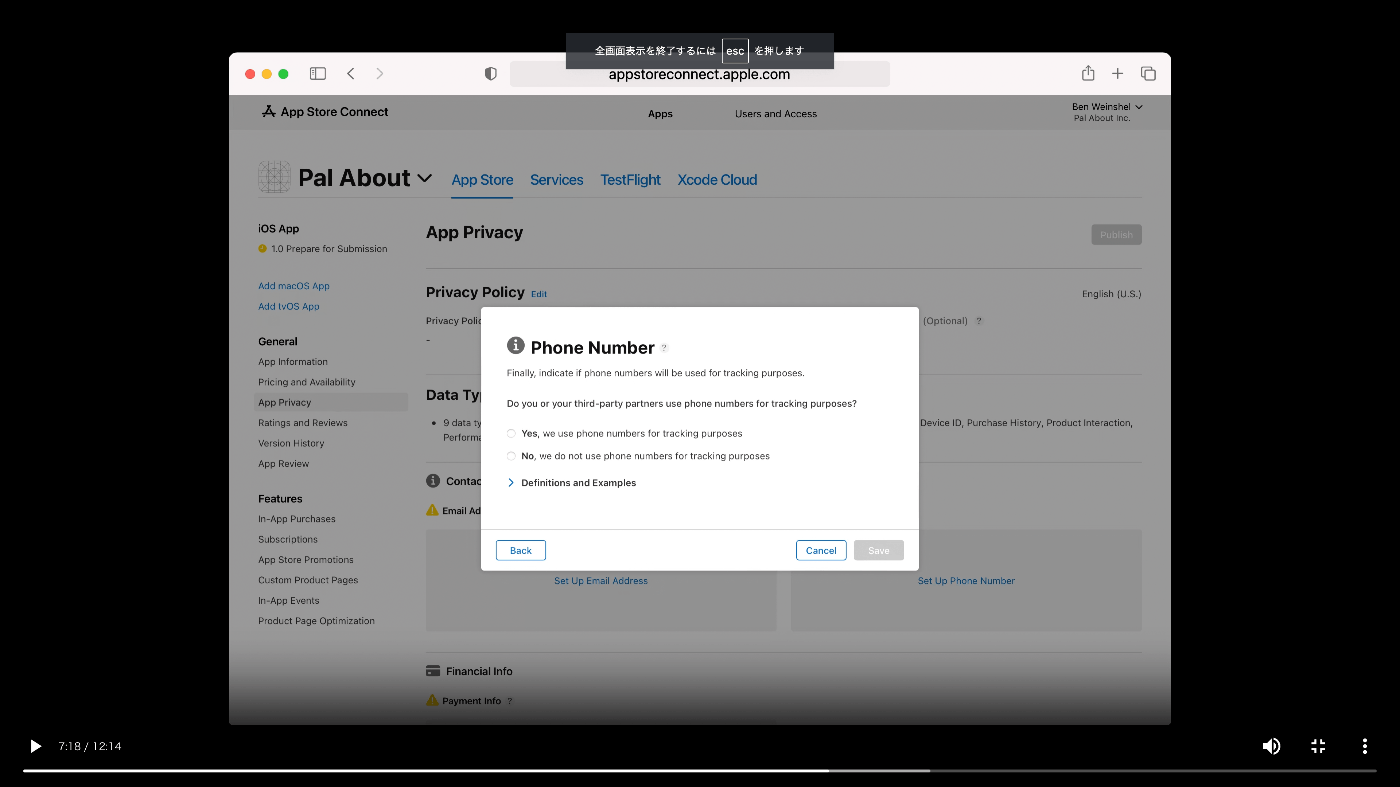Open Product Page Optimization
This screenshot has height=787, width=1400.
316,621
